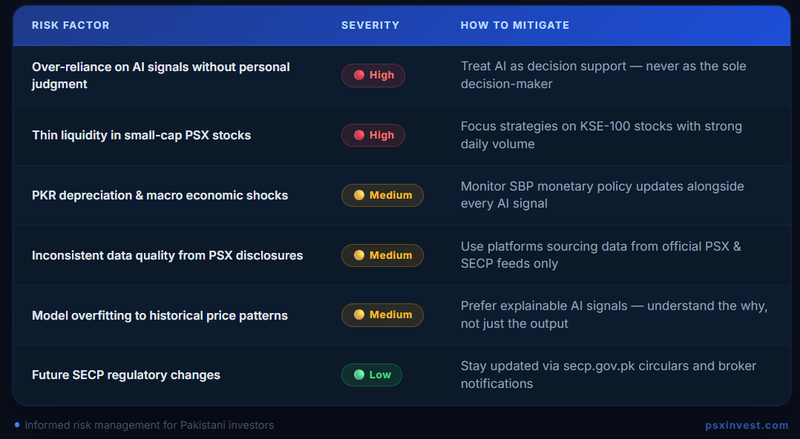Click the red dot in the over-reliance row badge
800x439 pixels.
358,75
